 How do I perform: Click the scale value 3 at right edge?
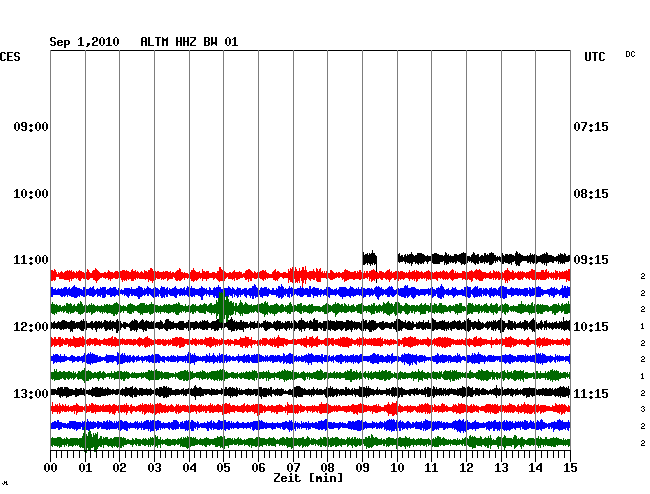point(643,409)
